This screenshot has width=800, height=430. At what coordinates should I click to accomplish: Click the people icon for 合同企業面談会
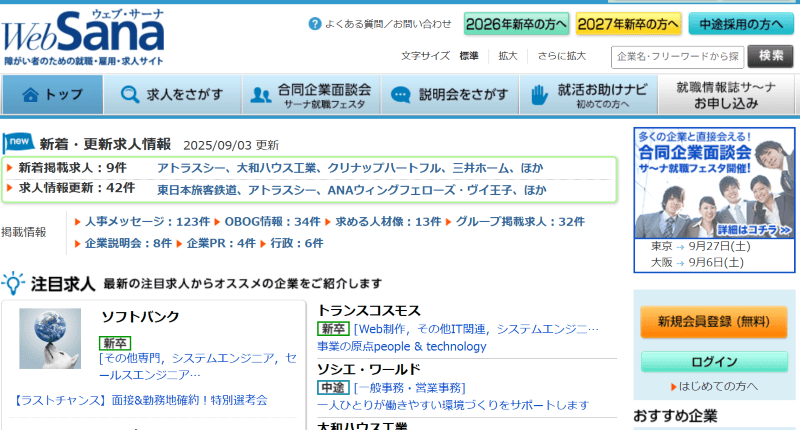(261, 95)
